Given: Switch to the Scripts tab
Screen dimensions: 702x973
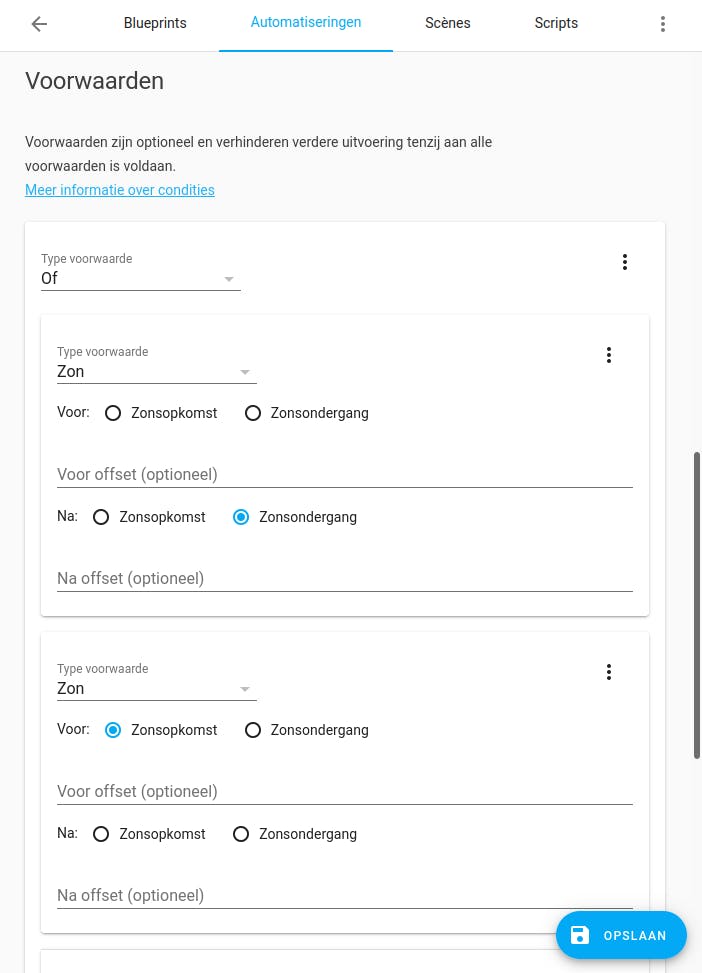Looking at the screenshot, I should (556, 23).
